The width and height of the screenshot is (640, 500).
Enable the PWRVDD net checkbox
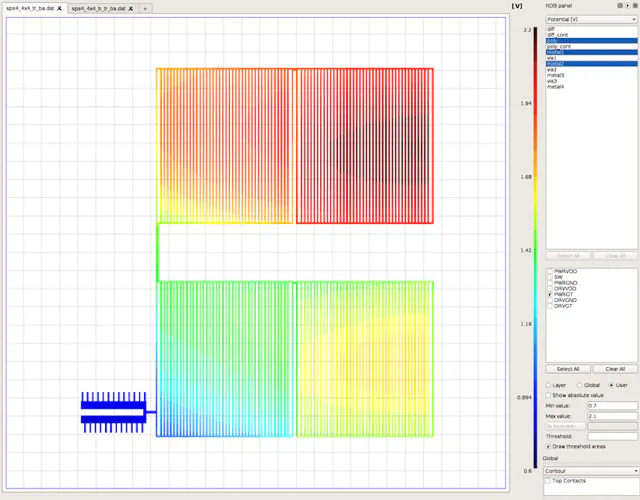(x=550, y=271)
